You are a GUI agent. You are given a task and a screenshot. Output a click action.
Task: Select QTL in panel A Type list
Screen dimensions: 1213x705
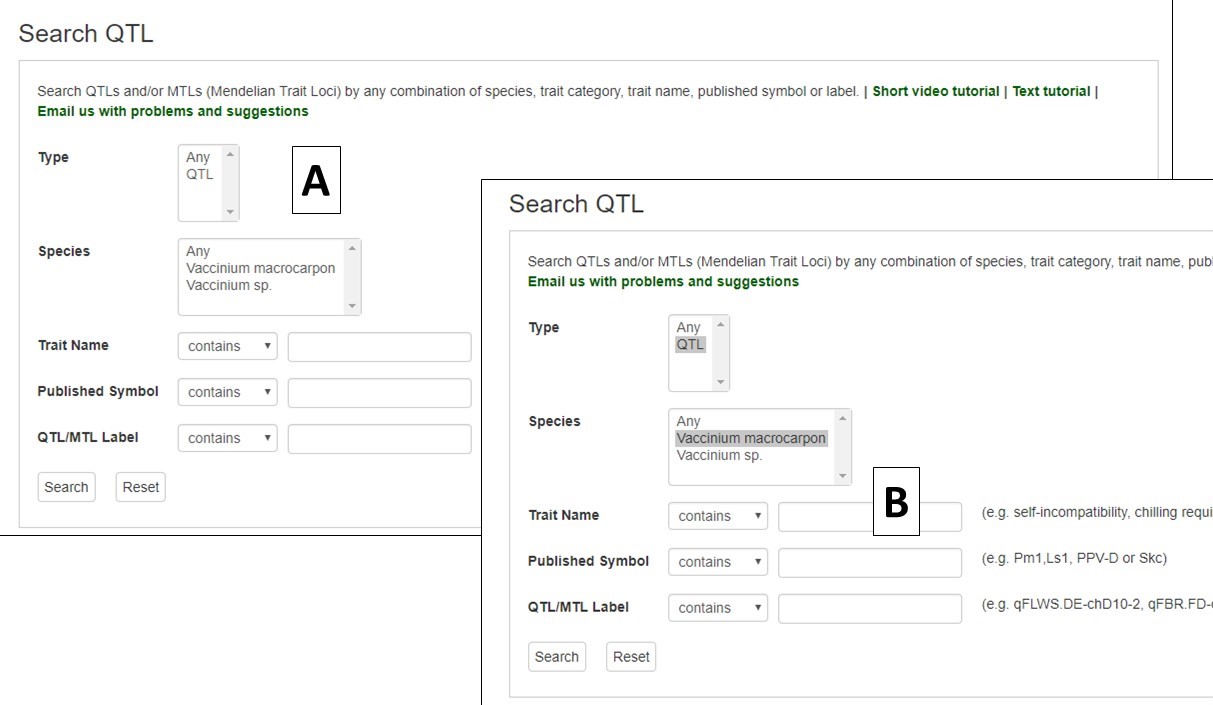click(x=199, y=174)
